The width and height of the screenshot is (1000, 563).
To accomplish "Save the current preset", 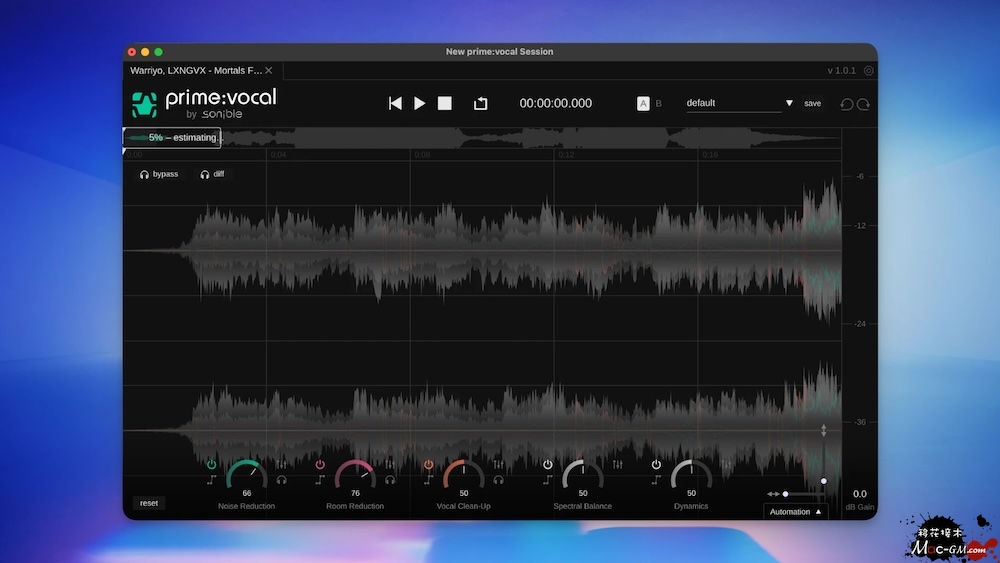I will click(812, 103).
